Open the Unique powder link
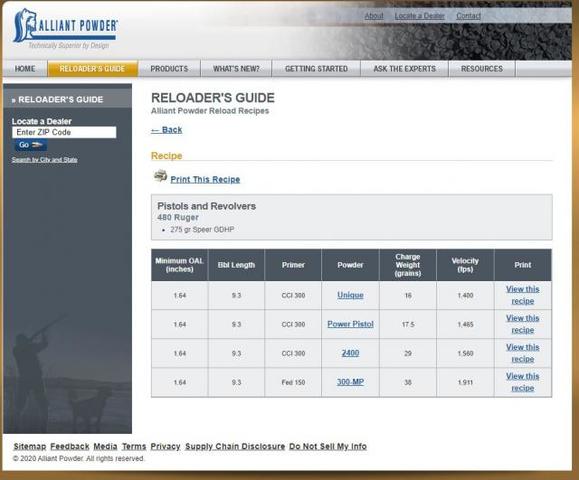 (350, 295)
